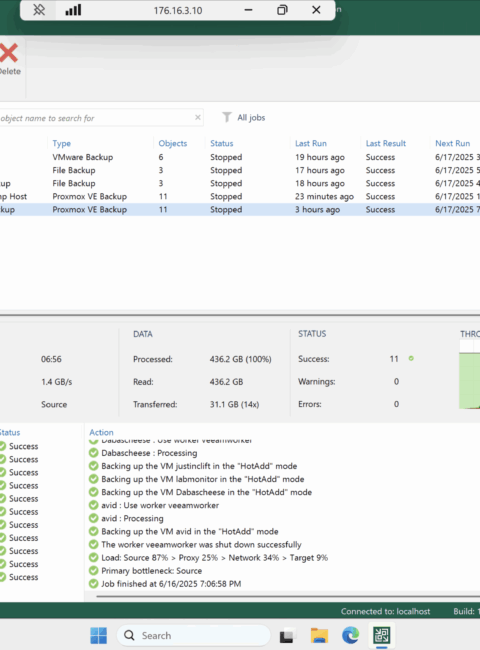Open the All jobs filter
This screenshot has height=650, width=480.
click(251, 118)
